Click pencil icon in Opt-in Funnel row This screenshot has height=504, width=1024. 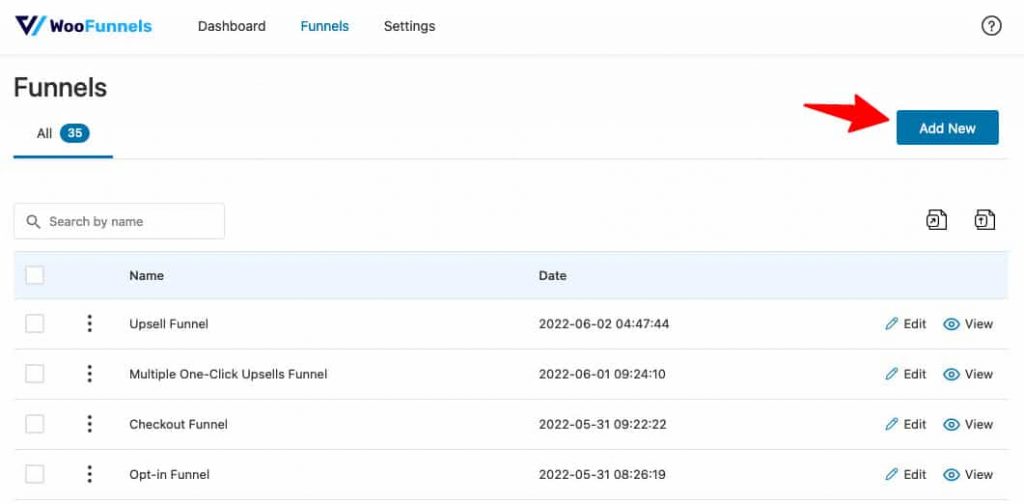(891, 474)
